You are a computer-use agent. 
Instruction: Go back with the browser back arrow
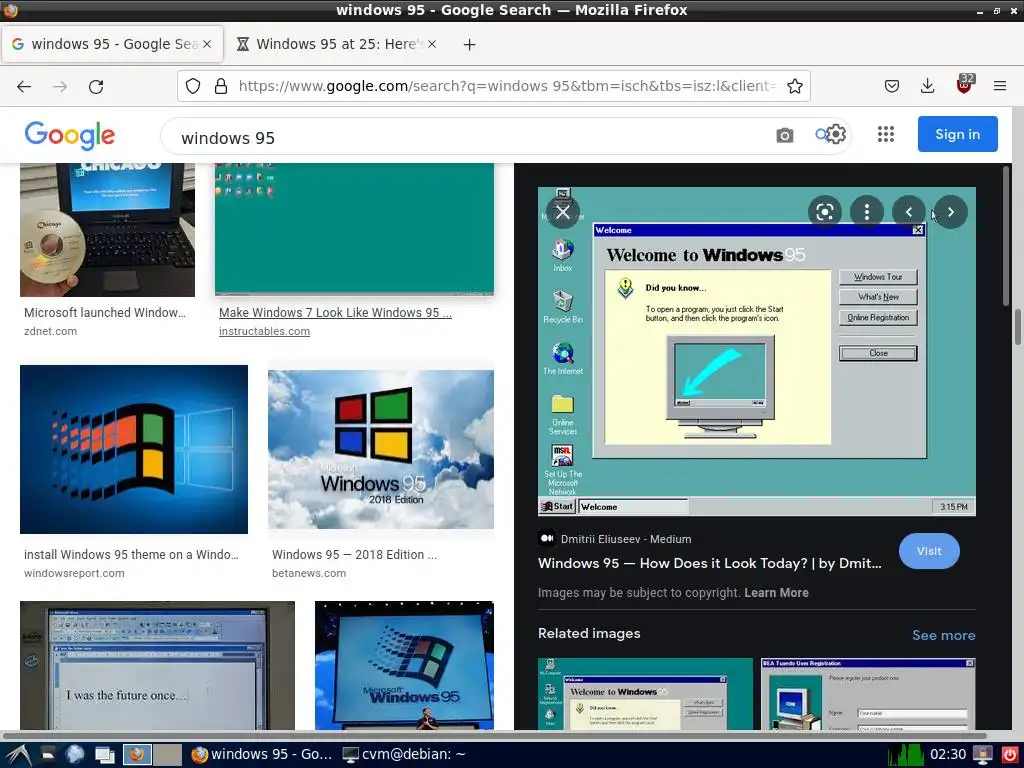coord(24,86)
